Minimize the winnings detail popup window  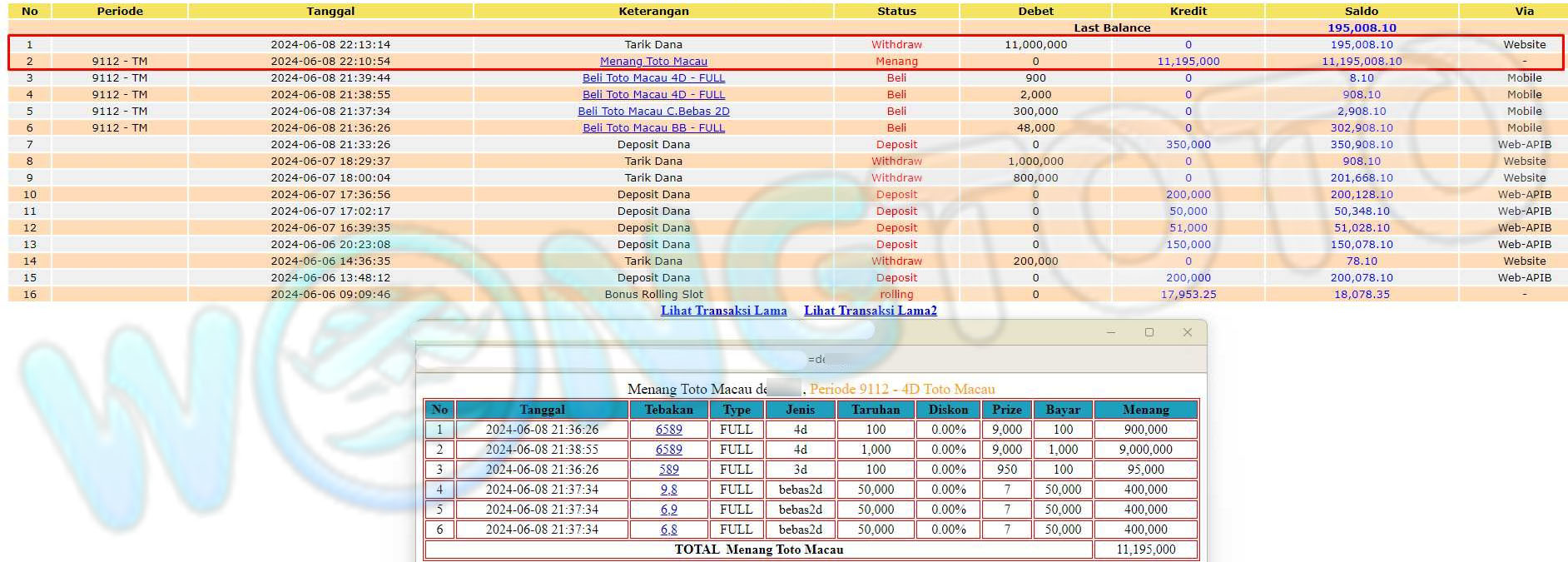(x=1110, y=332)
